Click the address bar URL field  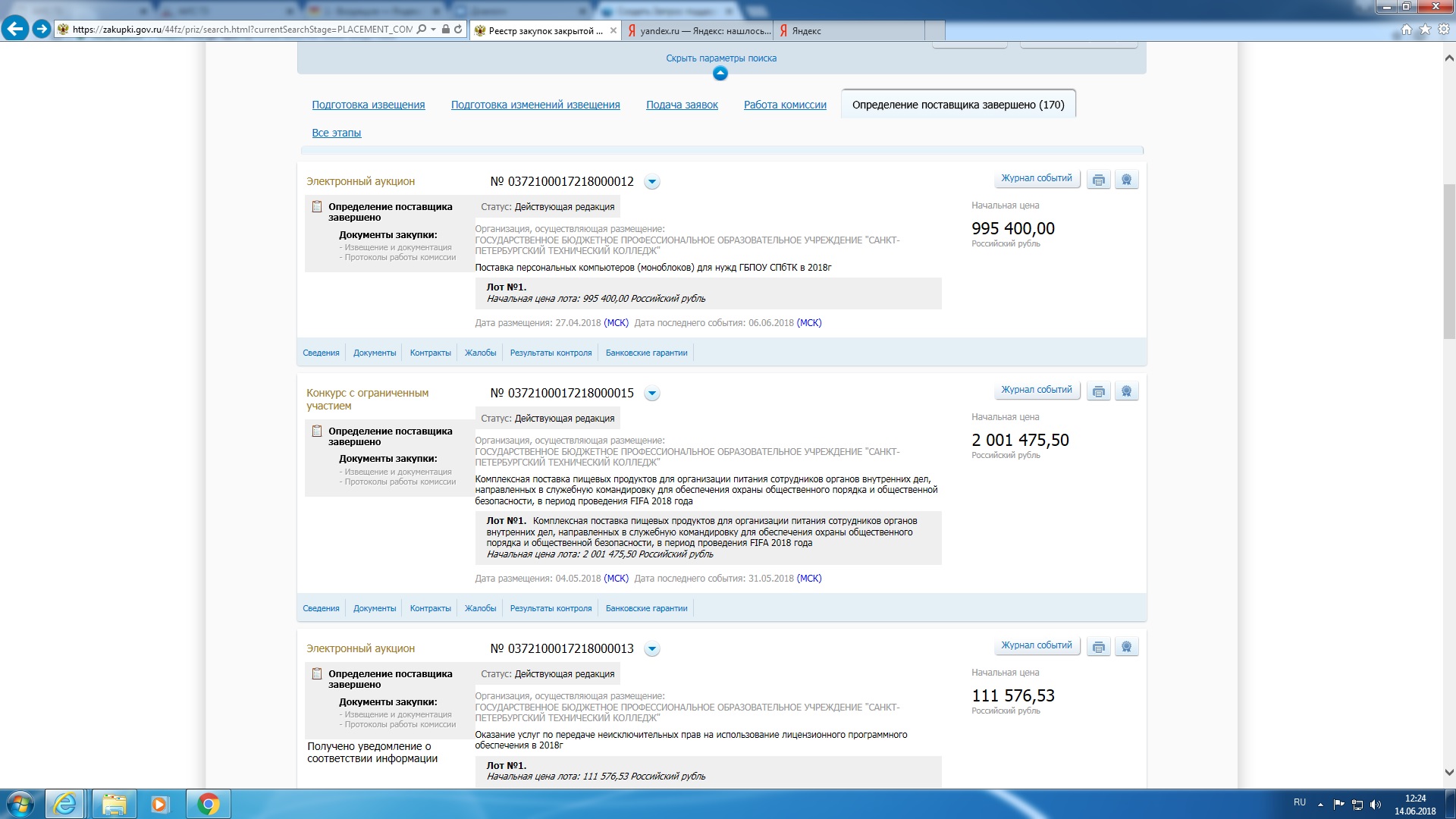[243, 30]
